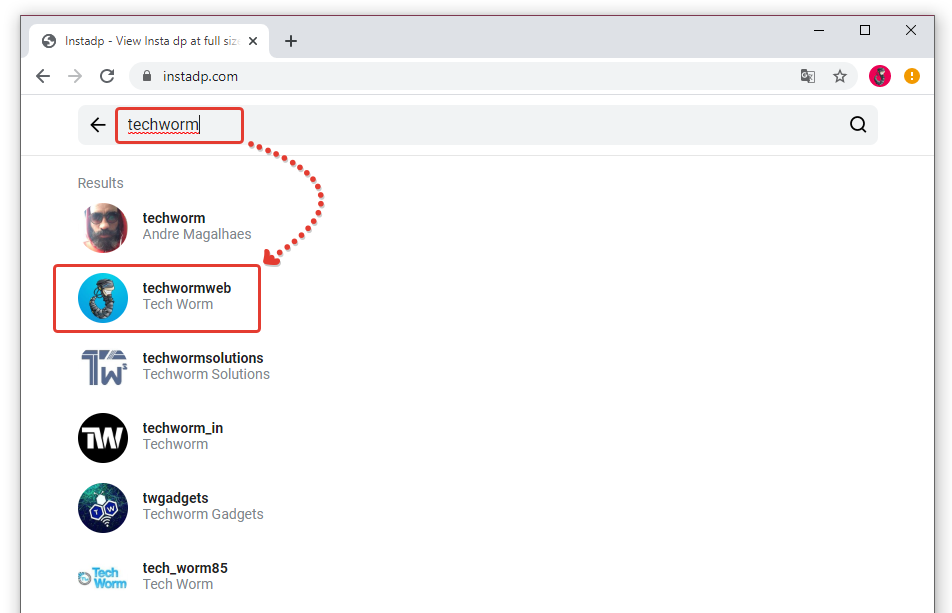Bookmark this page with the star icon
Viewport: 952px width, 613px height.
[840, 76]
